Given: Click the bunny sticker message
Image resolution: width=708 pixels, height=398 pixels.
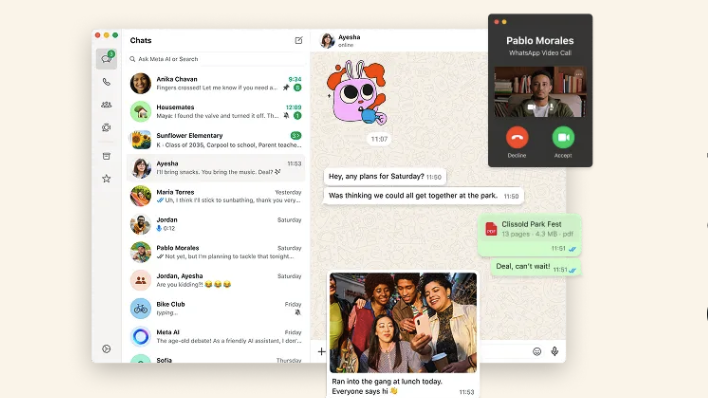Looking at the screenshot, I should 358,93.
